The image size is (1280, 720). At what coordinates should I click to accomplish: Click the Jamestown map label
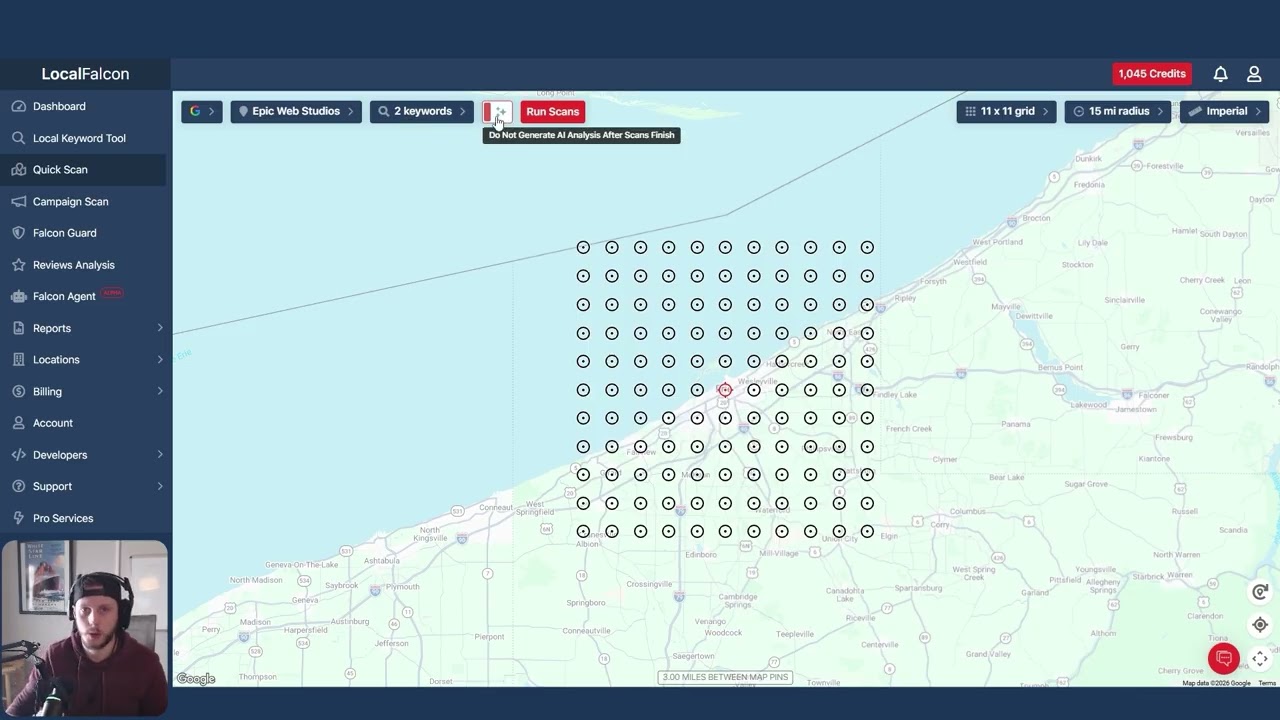tap(1136, 409)
